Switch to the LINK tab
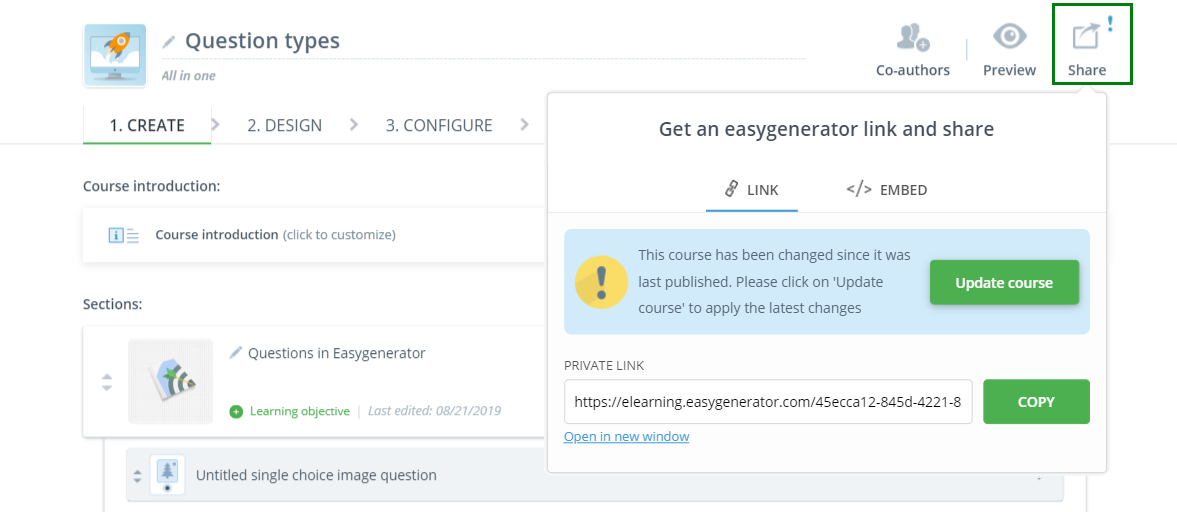Image resolution: width=1177 pixels, height=512 pixels. tap(751, 190)
